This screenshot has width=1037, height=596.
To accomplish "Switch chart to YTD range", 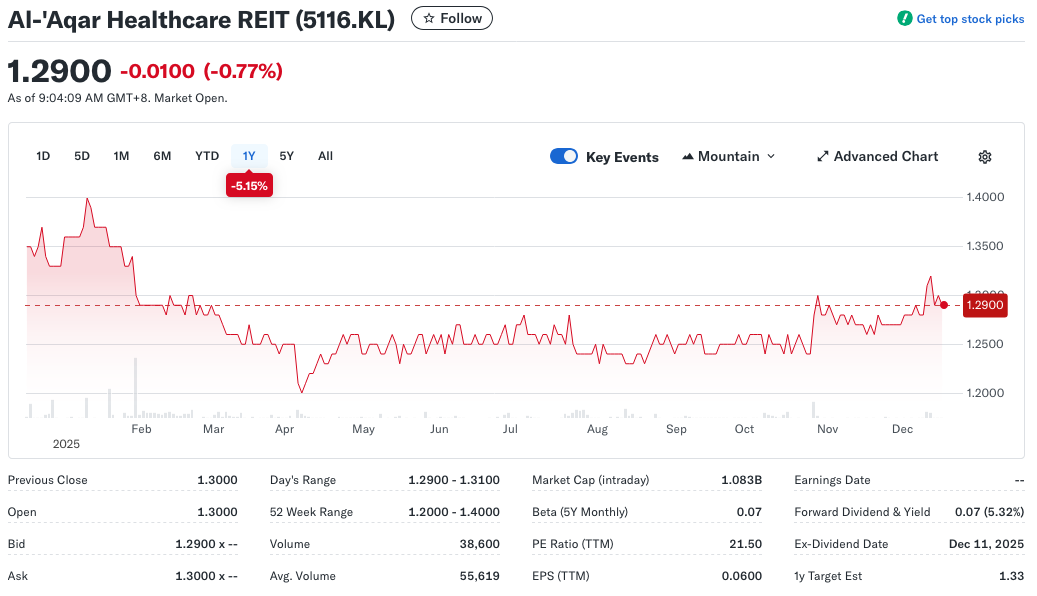I will click(207, 156).
